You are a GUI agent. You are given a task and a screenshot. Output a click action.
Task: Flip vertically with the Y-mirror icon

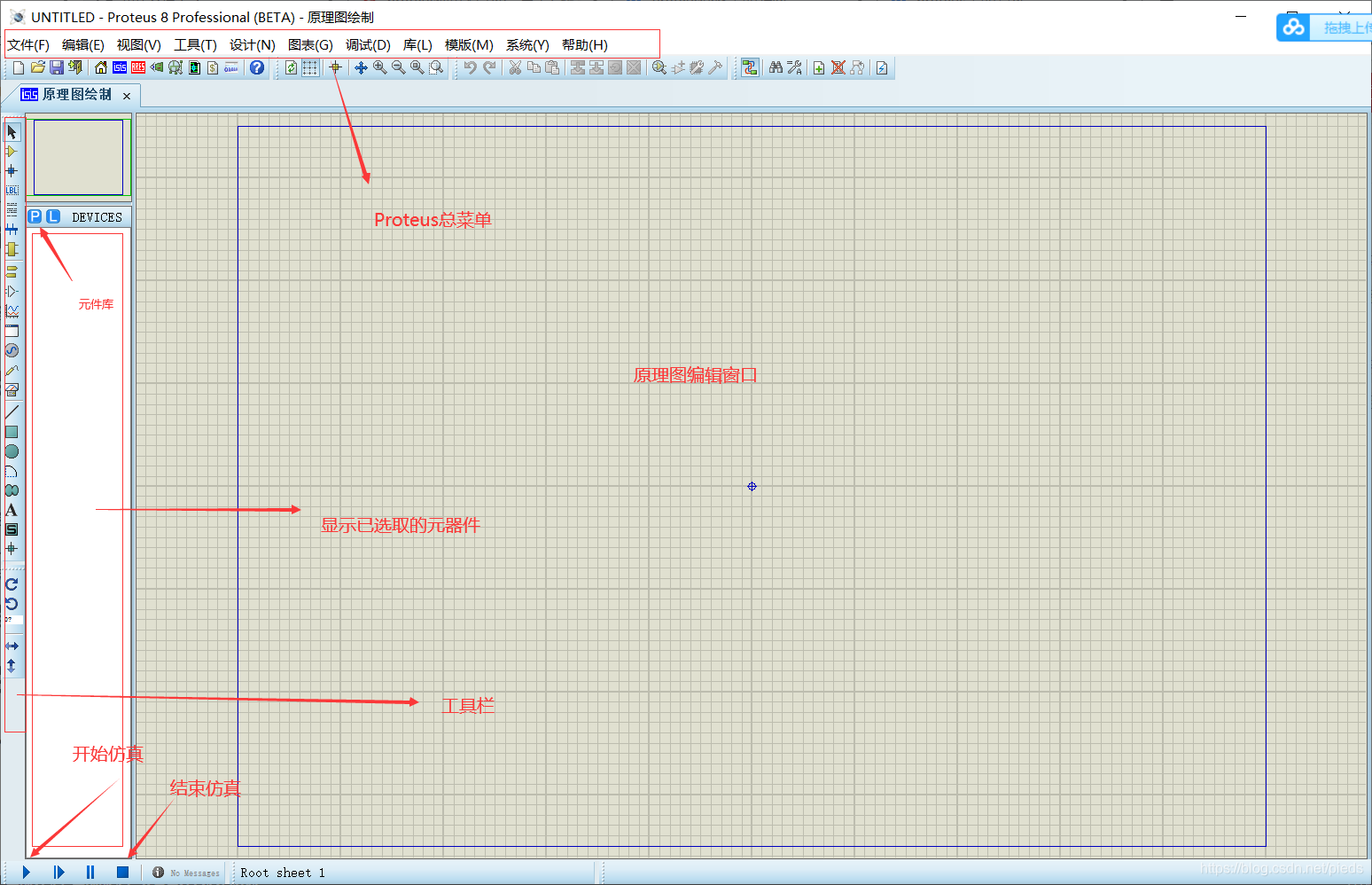(x=12, y=666)
